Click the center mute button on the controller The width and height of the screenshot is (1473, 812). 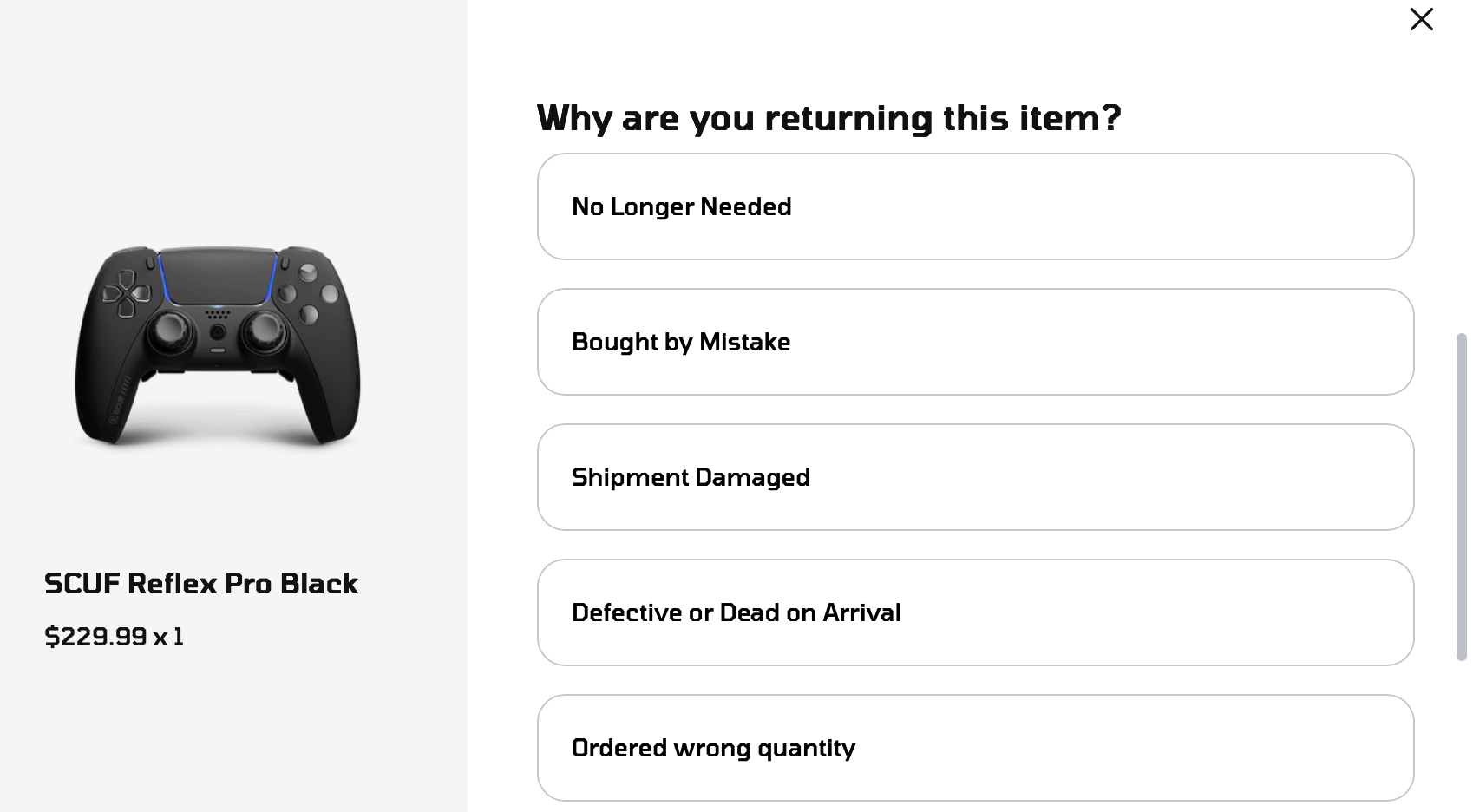(x=218, y=350)
